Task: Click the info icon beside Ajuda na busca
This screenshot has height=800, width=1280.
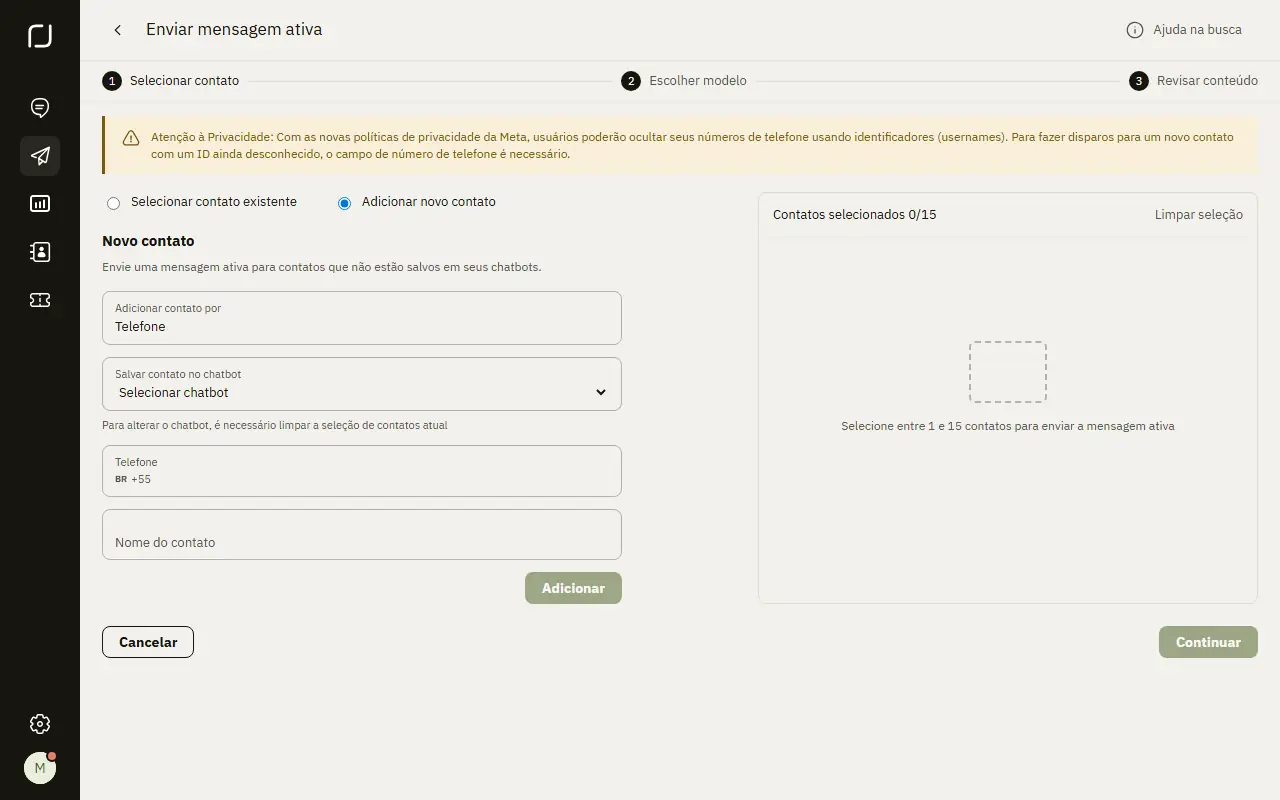Action: [x=1135, y=30]
